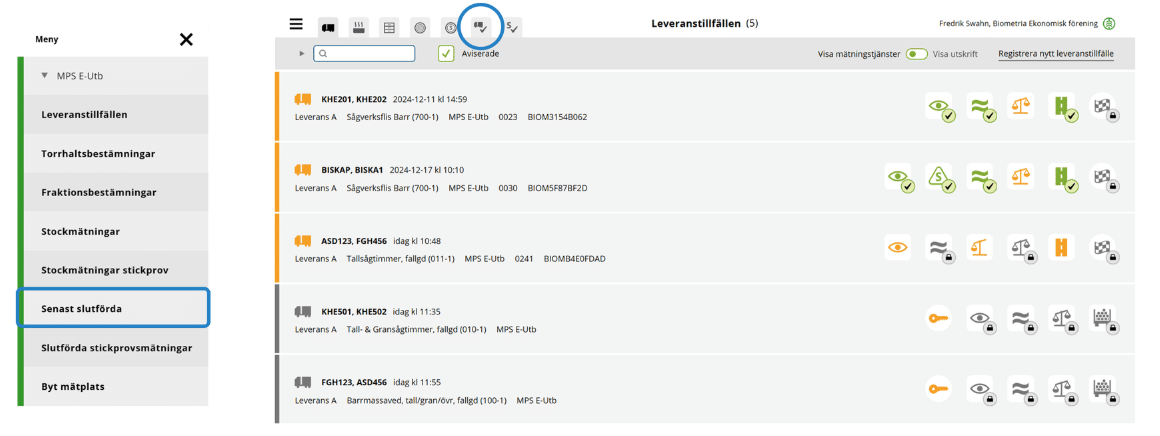Image resolution: width=1160 pixels, height=436 pixels.
Task: Click user name Fredrik Swahn
Action: (x=966, y=24)
